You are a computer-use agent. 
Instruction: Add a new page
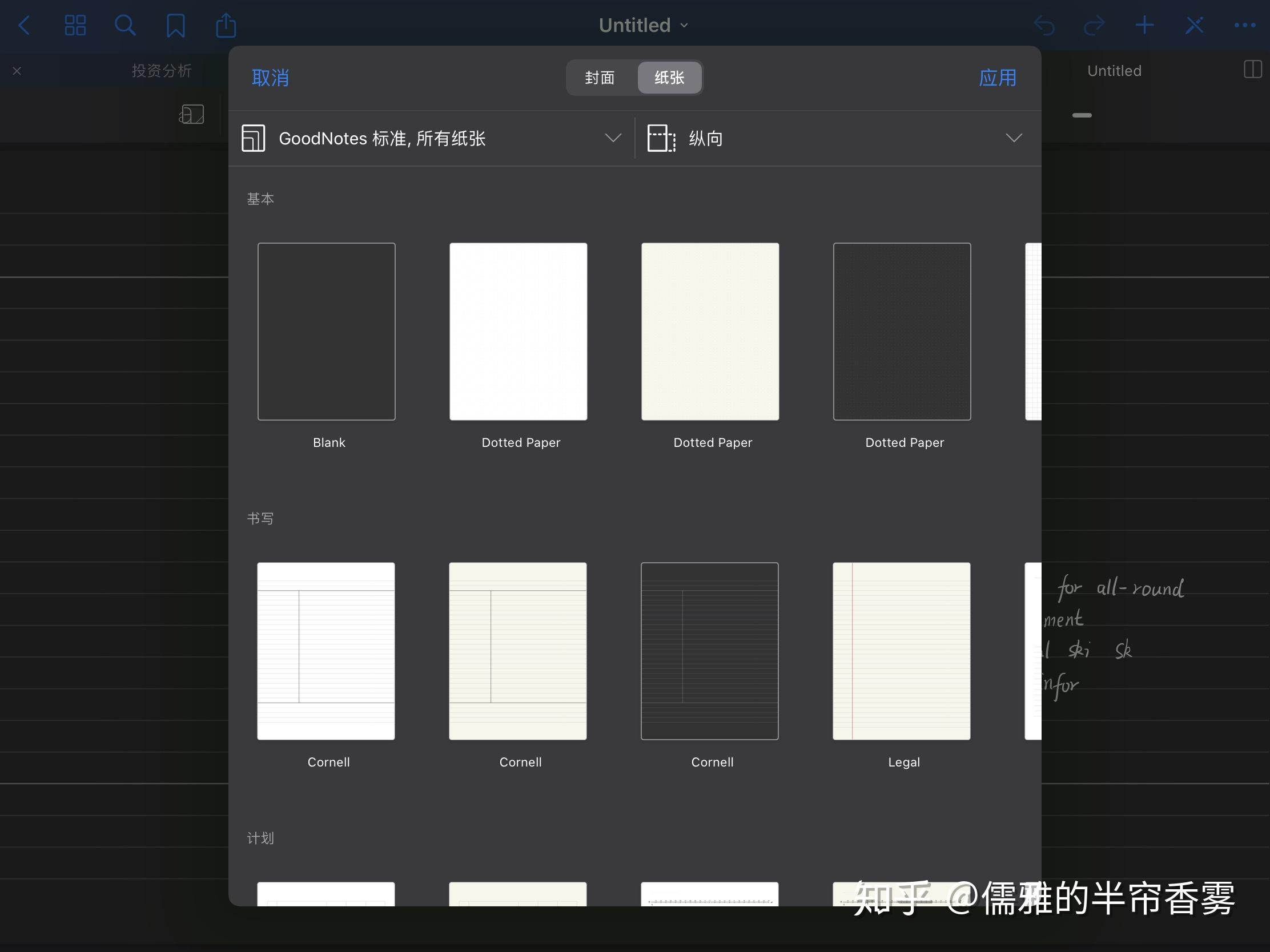pos(1144,25)
